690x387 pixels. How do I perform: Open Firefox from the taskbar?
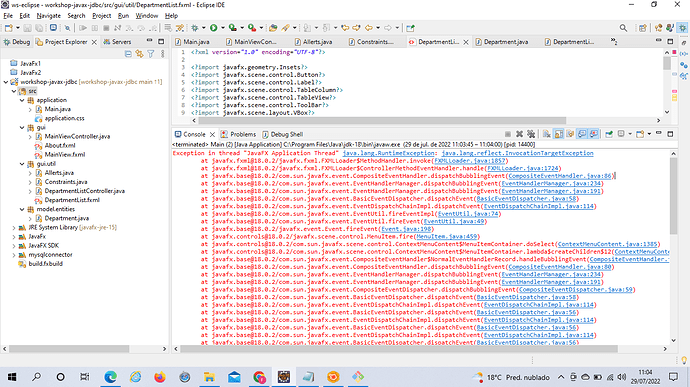coord(160,377)
